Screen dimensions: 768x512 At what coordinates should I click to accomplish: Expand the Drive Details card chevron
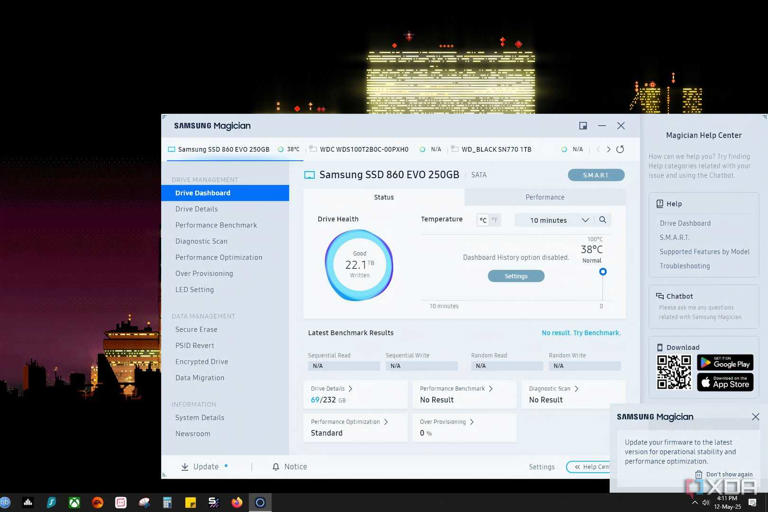pos(350,388)
